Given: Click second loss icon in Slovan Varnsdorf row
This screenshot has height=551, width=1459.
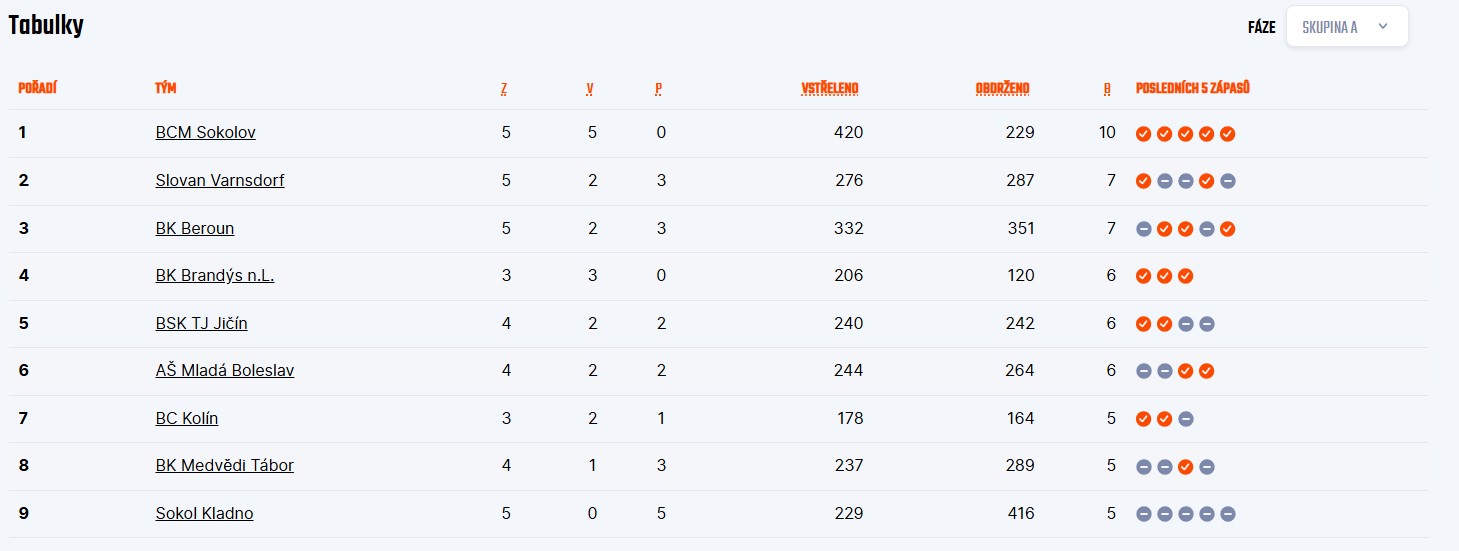Looking at the screenshot, I should [x=1185, y=181].
